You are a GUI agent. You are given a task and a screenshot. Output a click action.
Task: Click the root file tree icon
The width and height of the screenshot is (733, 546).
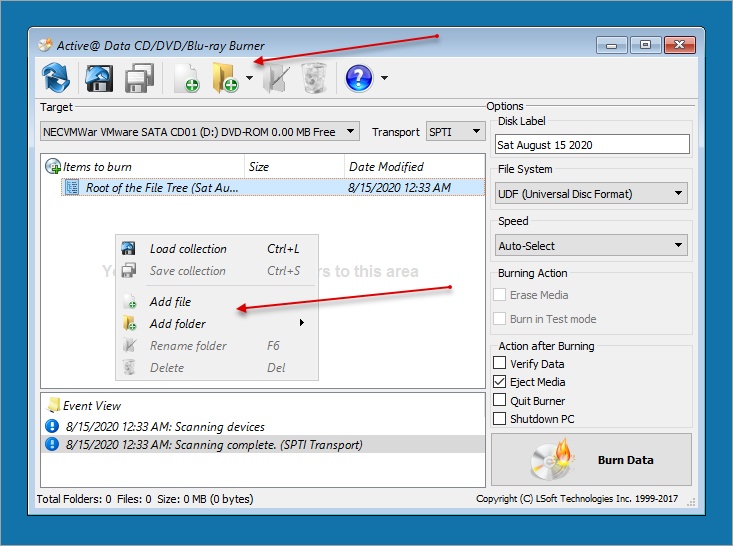(72, 187)
